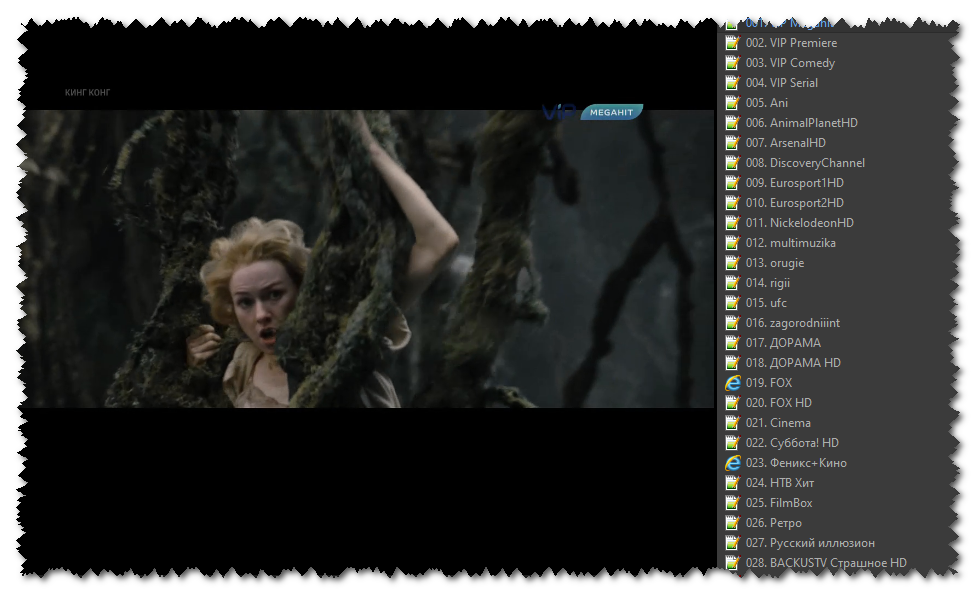Switch to channel 024. НТВ Хит

779,483
